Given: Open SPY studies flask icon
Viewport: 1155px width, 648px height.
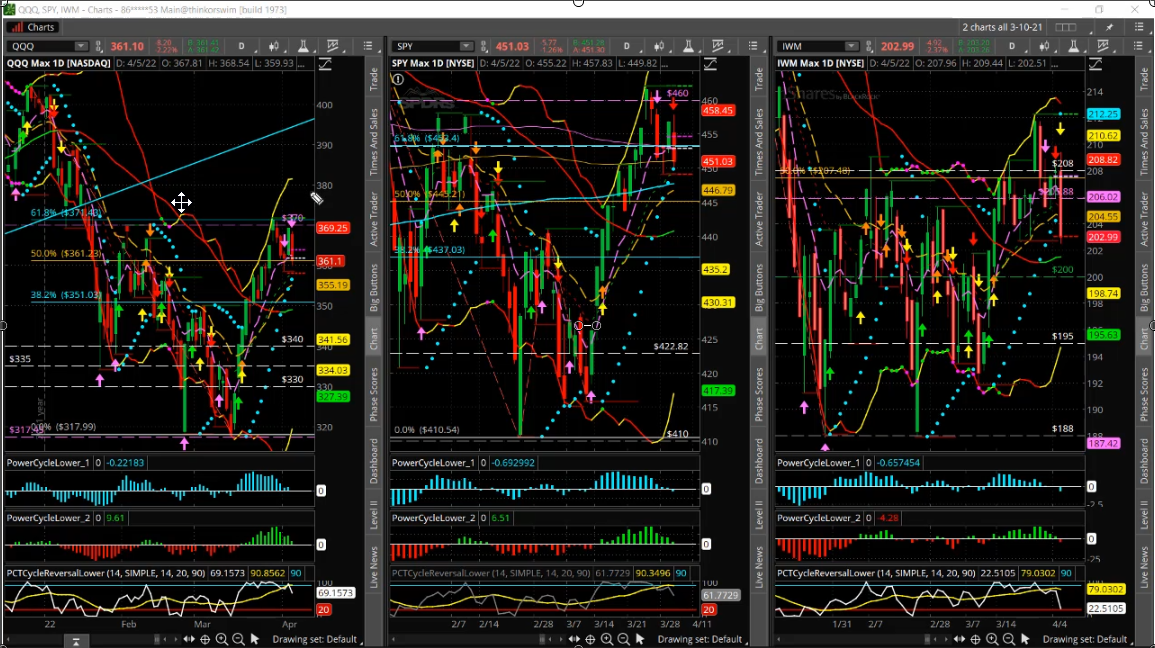Looking at the screenshot, I should coord(688,46).
